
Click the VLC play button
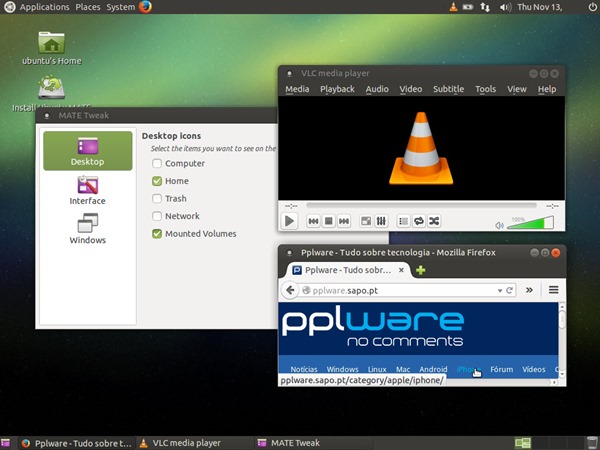point(289,221)
